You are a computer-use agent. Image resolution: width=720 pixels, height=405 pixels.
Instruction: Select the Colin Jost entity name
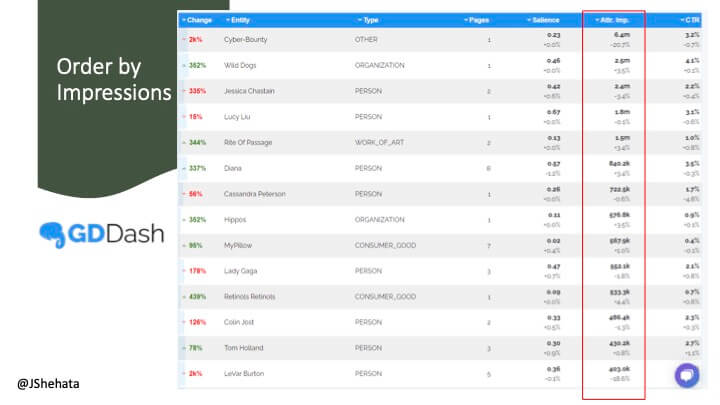pyautogui.click(x=239, y=322)
